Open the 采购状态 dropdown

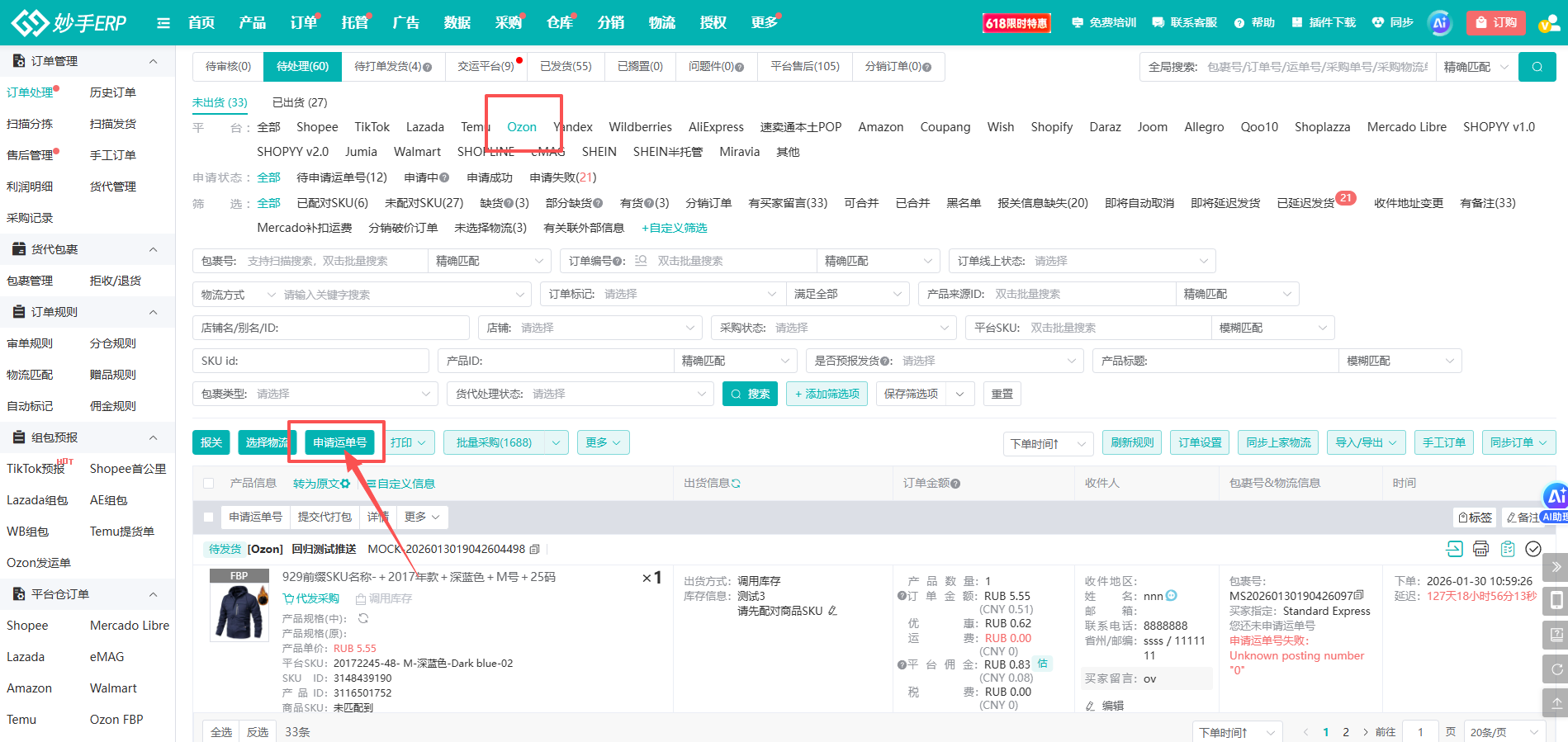point(833,328)
